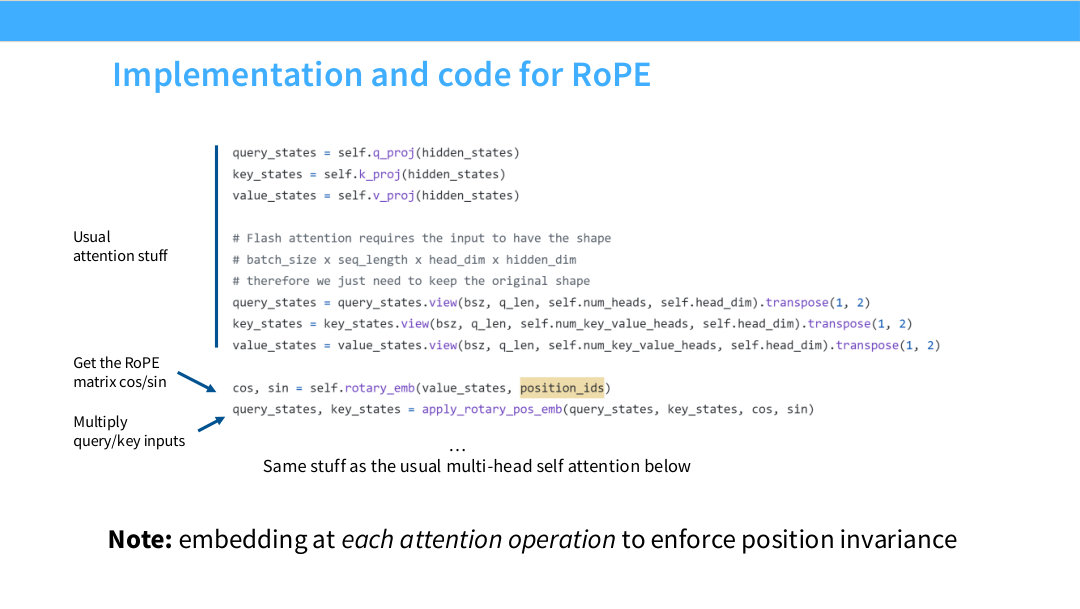Click the italic 'each attention operation' phrase
The image size is (1080, 609).
click(x=478, y=539)
